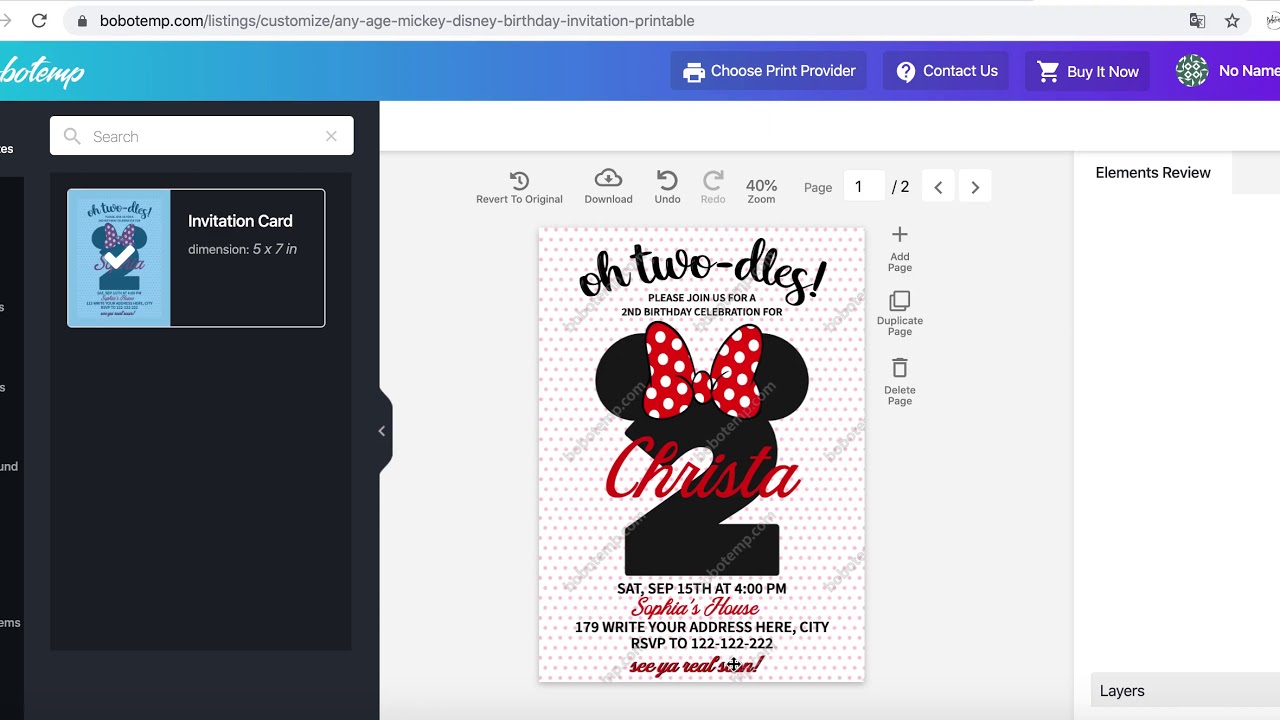
Task: Duplicate the current page
Action: (x=900, y=314)
